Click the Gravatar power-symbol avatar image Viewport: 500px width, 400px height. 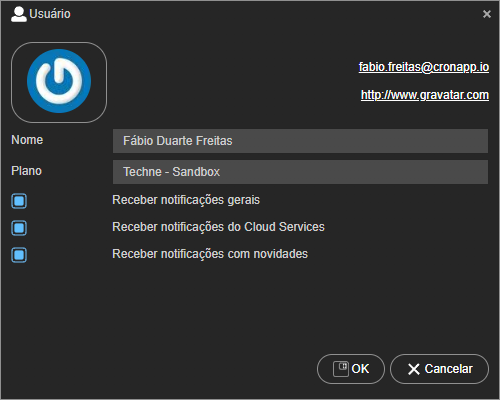(x=59, y=82)
